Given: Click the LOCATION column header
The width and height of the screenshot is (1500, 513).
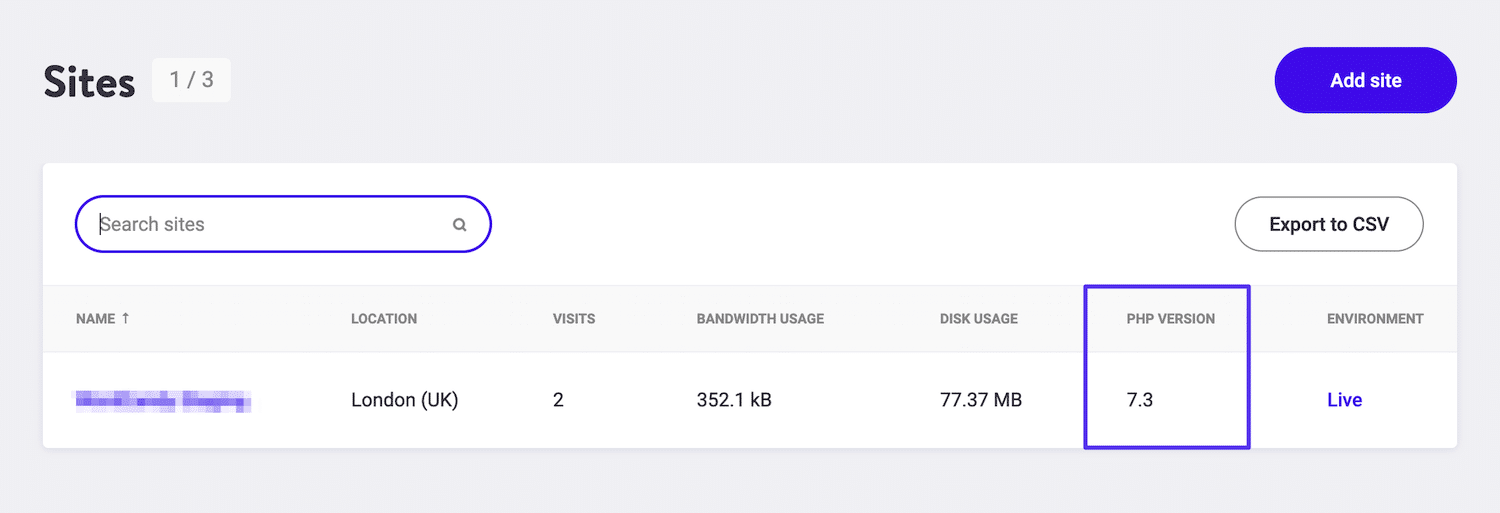Looking at the screenshot, I should pos(384,319).
